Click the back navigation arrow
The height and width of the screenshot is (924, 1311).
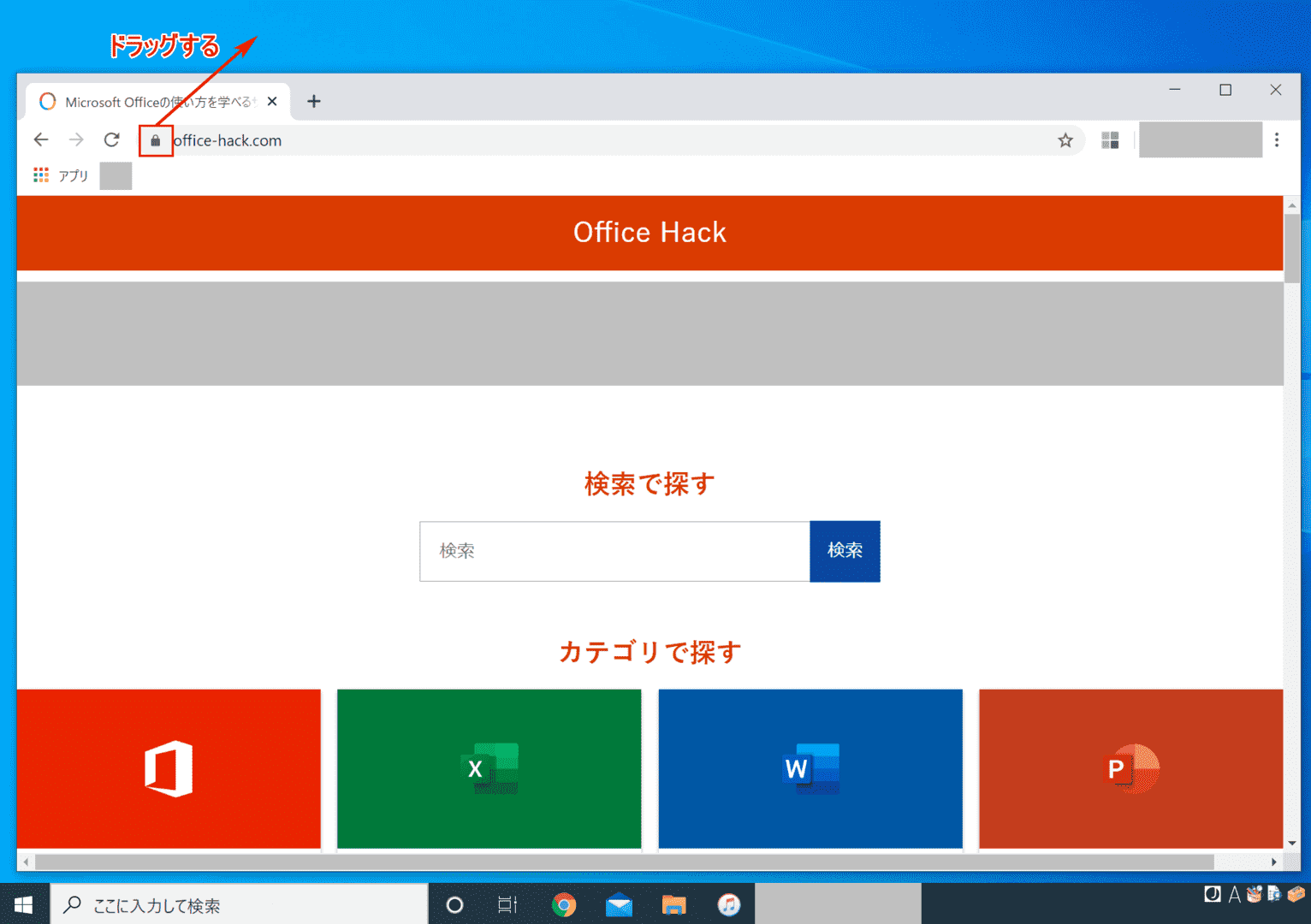tap(41, 139)
